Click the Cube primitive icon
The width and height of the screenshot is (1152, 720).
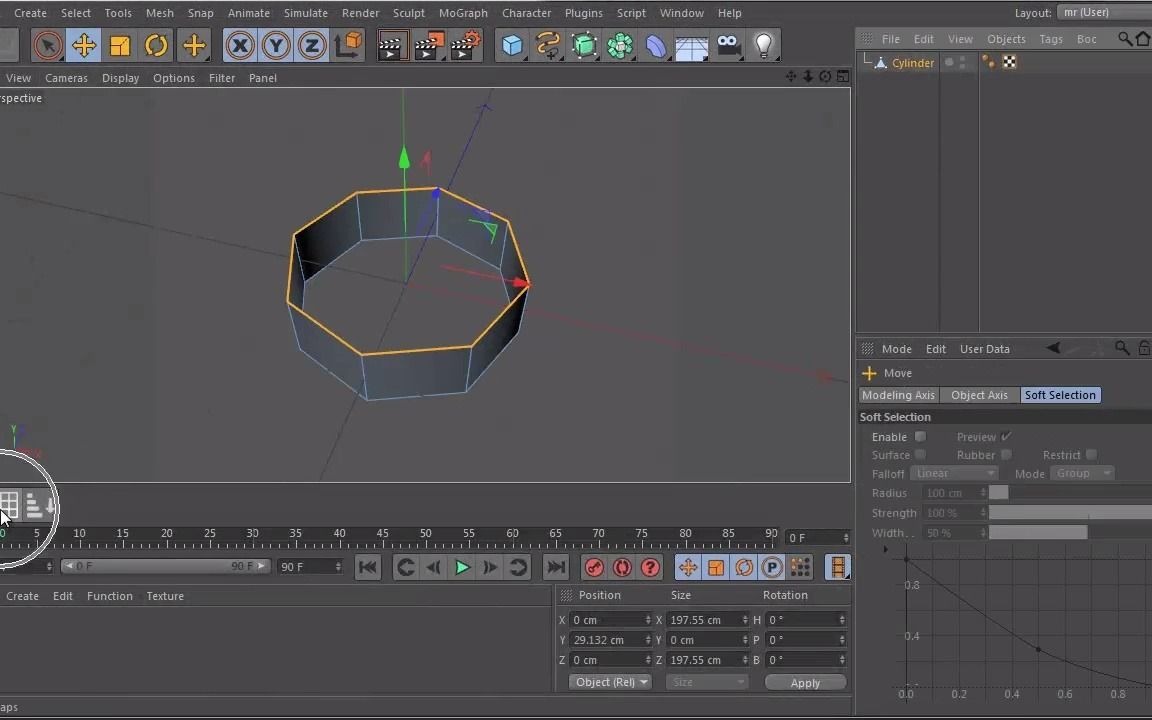(511, 45)
